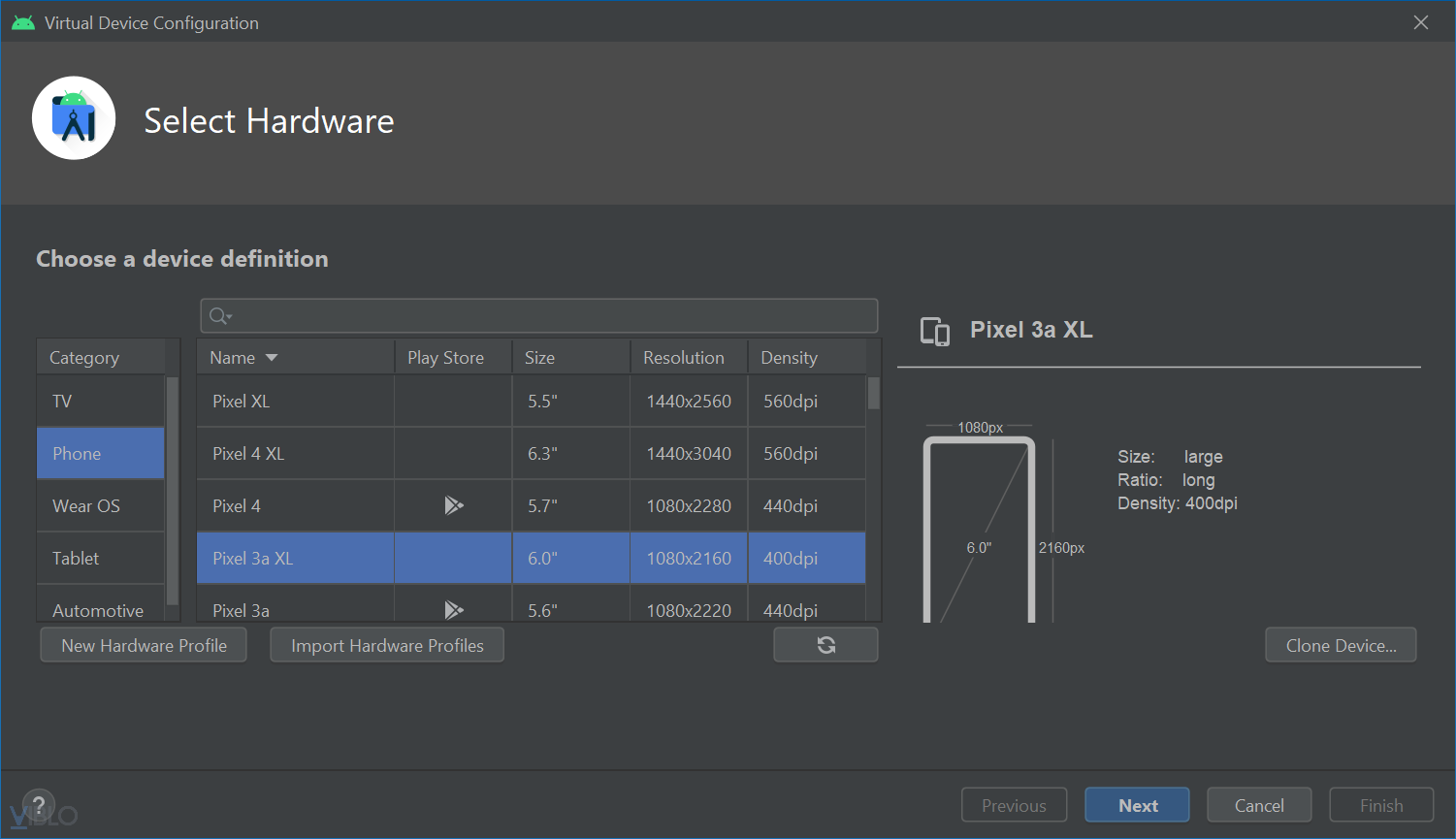Click the refresh device list icon
1456x839 pixels.
825,645
